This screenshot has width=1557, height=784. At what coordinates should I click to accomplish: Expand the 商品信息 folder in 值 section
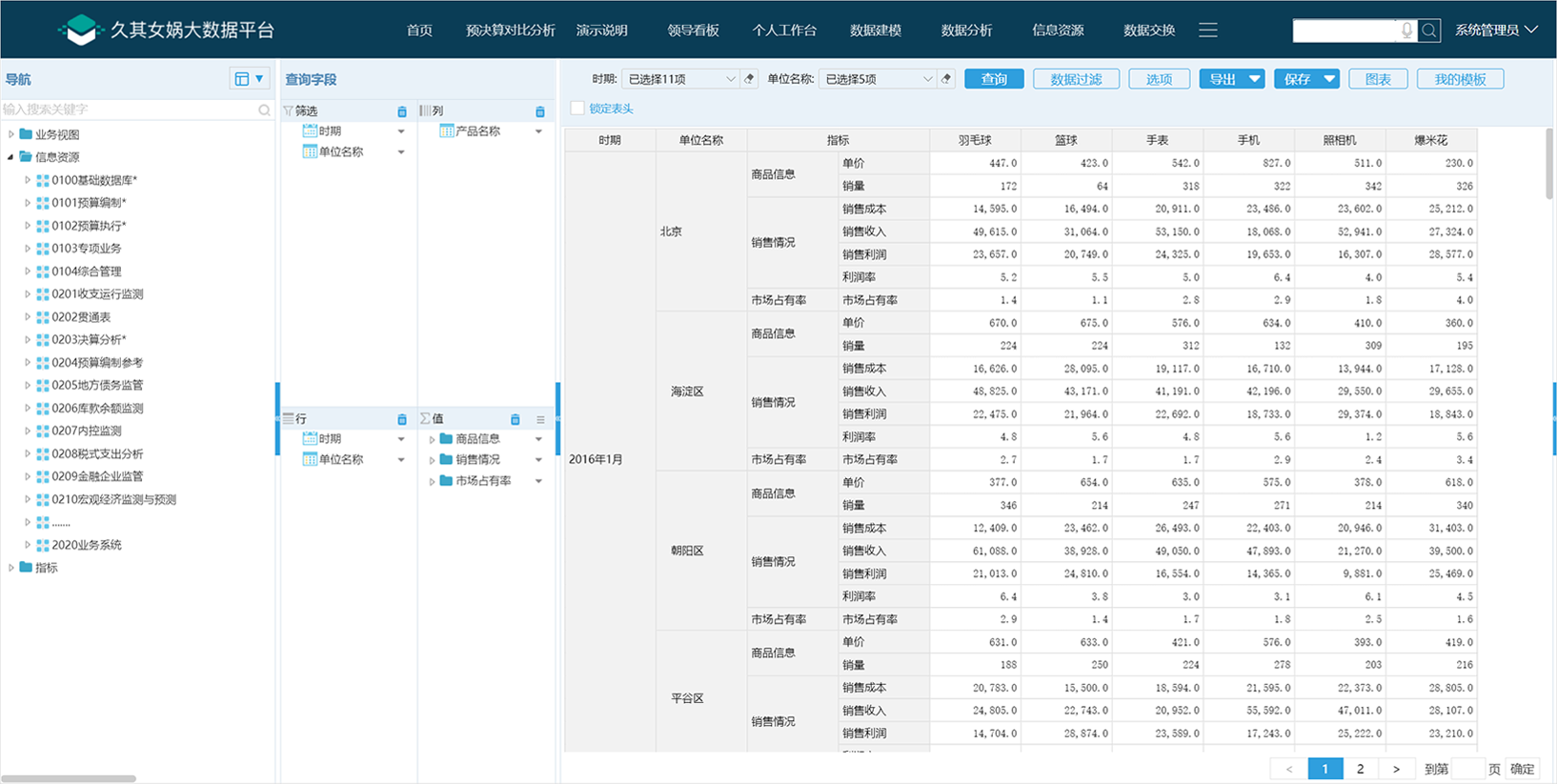tap(432, 439)
